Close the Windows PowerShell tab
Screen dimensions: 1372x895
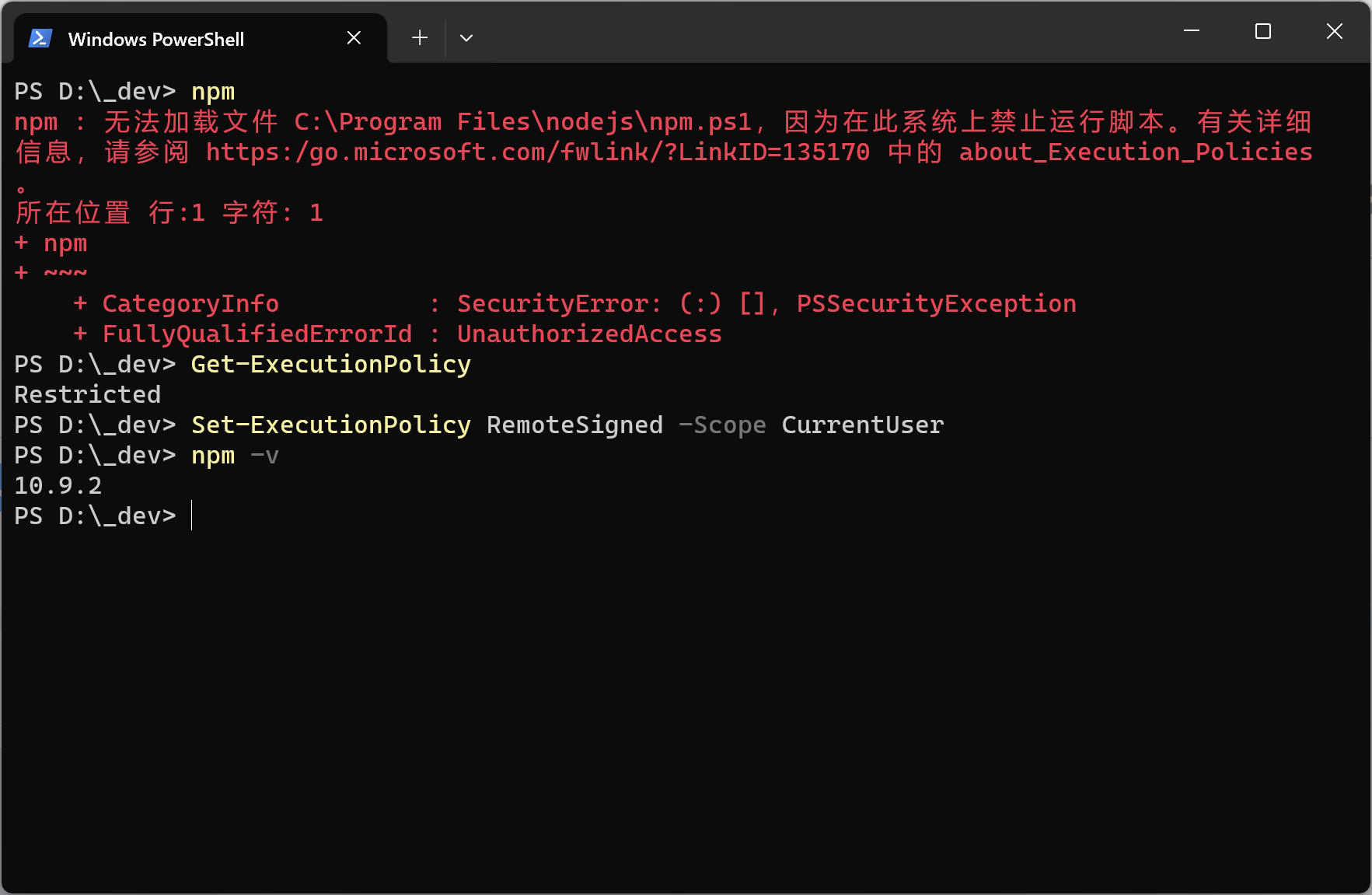tap(354, 38)
